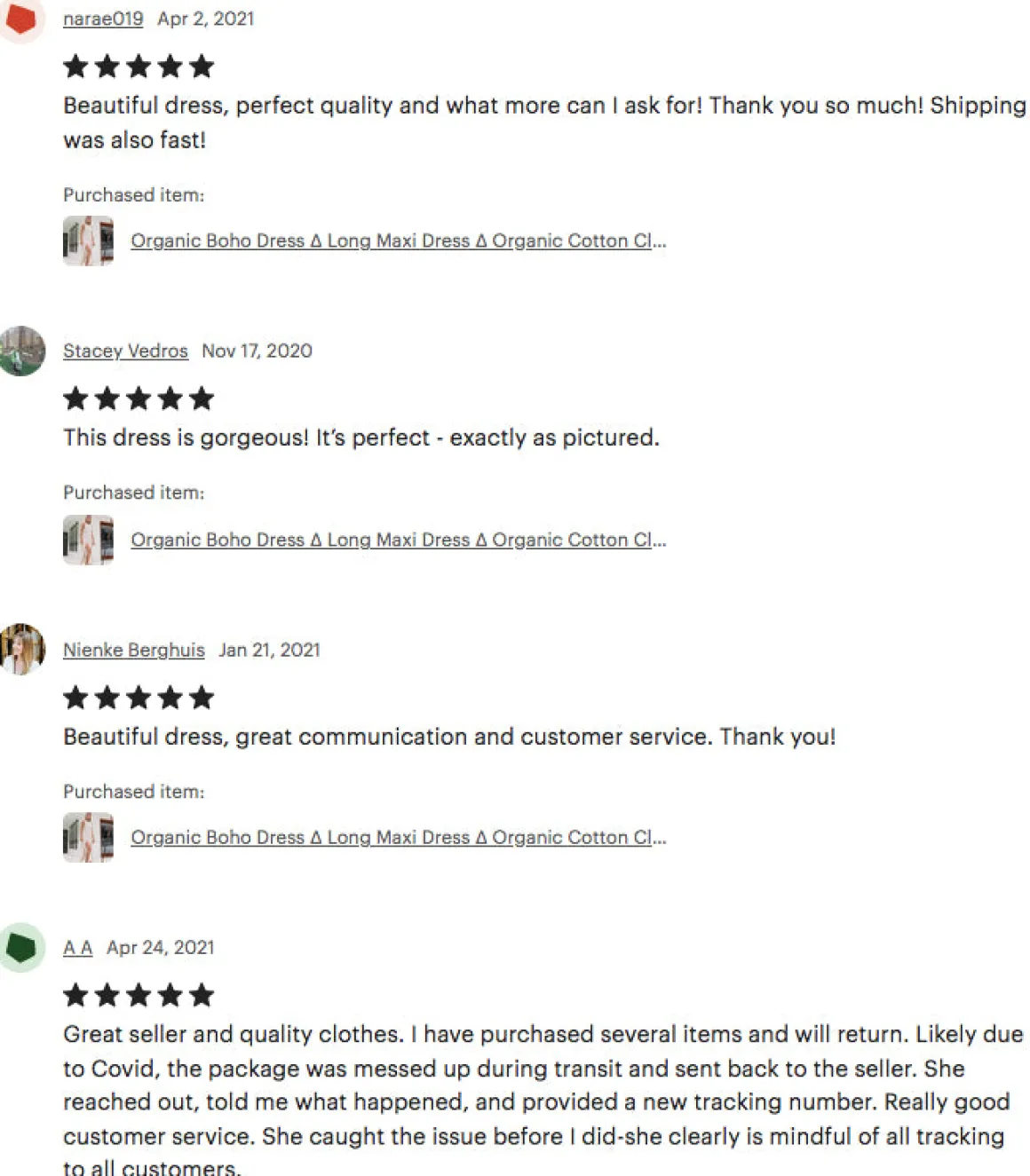Open Organic Boho Dress link in narae019's review
The image size is (1030, 1176).
tap(398, 241)
